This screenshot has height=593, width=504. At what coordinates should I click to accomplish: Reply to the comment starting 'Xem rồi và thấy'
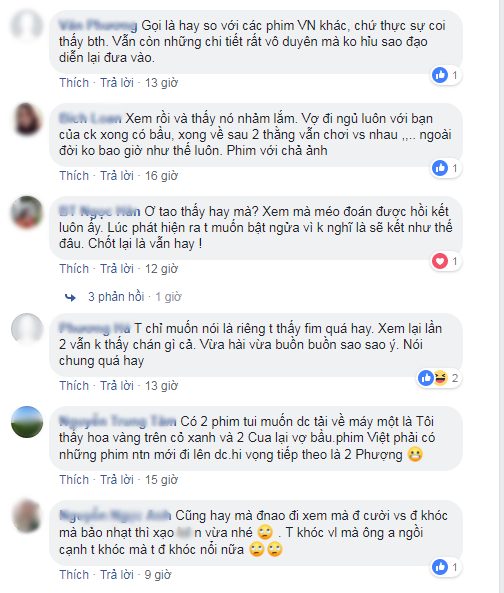click(117, 175)
